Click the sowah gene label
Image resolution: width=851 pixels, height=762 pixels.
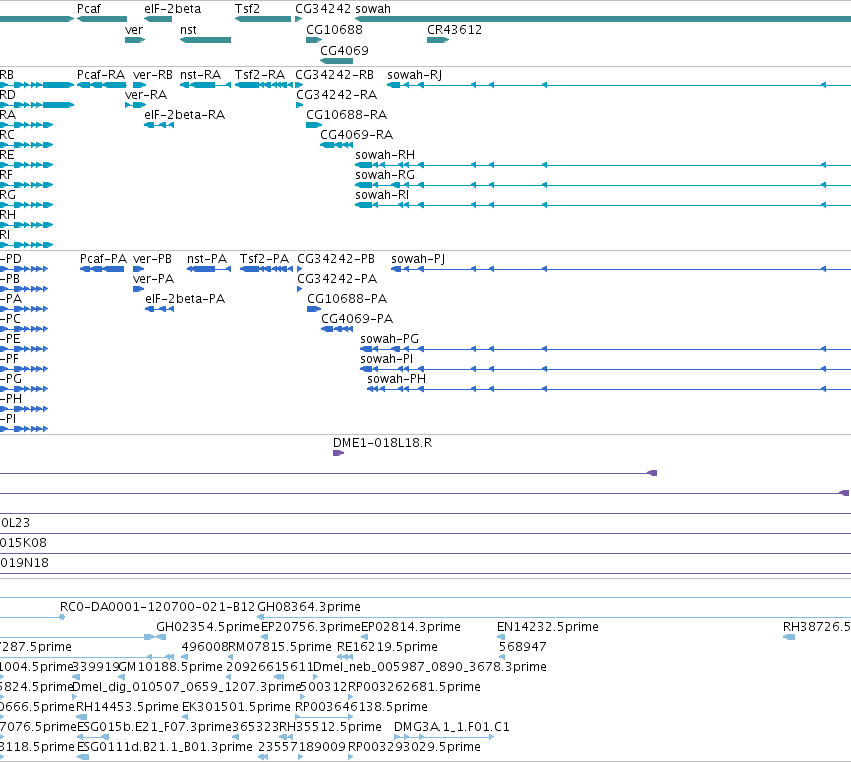373,9
